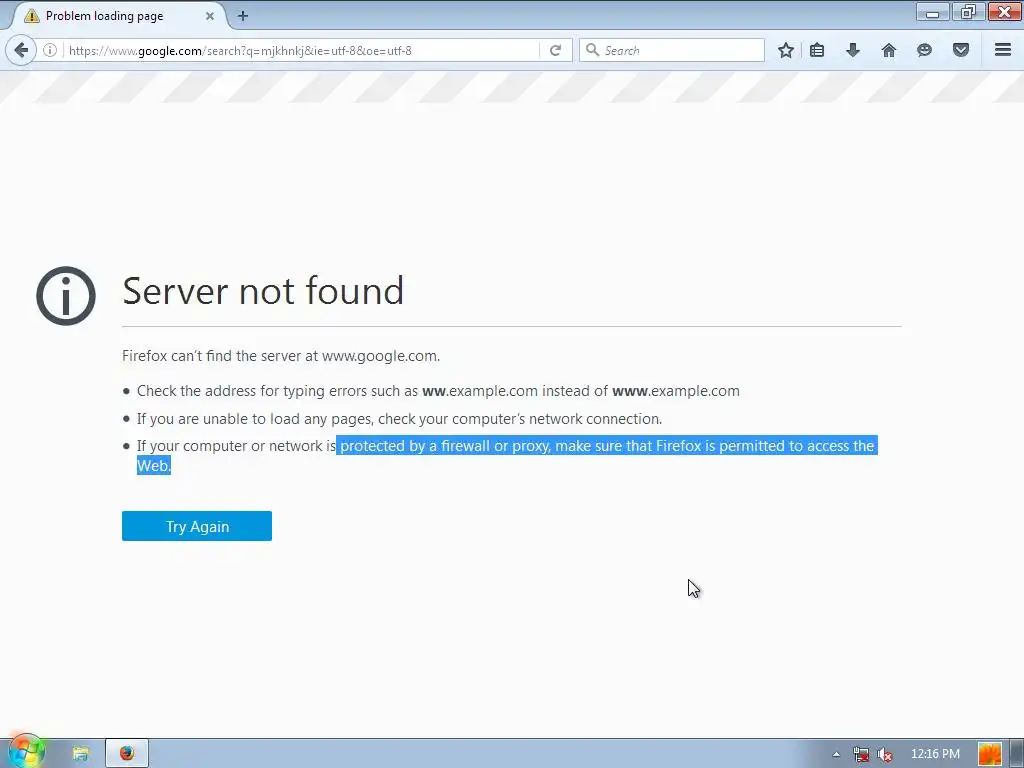This screenshot has width=1024, height=768.
Task: Click the orange tray application icon
Action: (x=989, y=754)
